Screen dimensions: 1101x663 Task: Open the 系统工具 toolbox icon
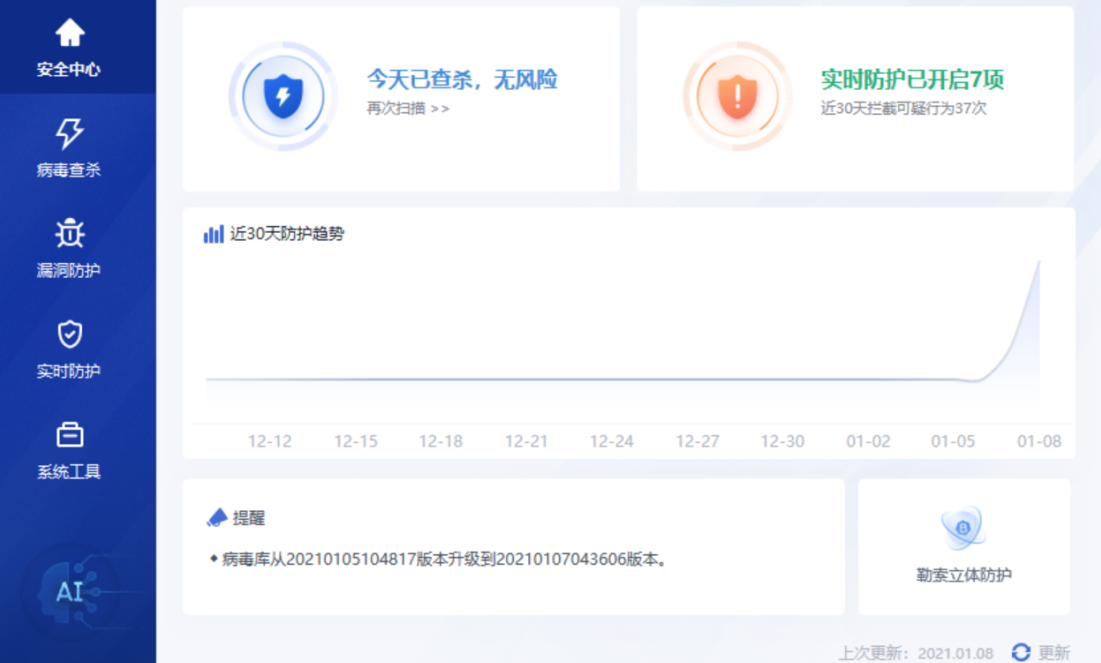coord(69,435)
